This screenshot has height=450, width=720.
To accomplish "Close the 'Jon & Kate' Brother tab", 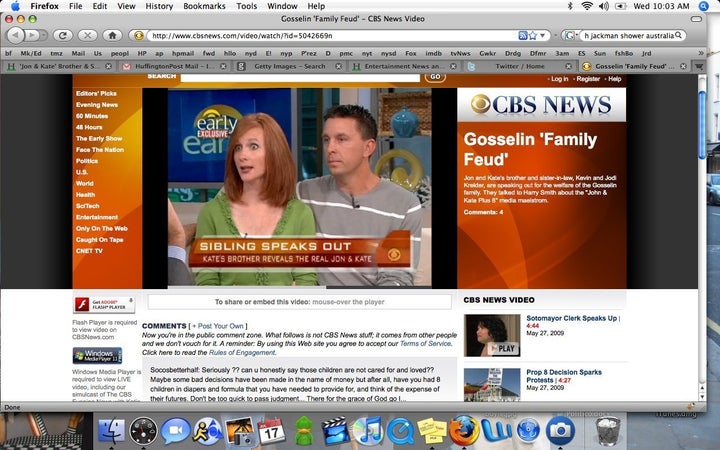I will pyautogui.click(x=108, y=67).
